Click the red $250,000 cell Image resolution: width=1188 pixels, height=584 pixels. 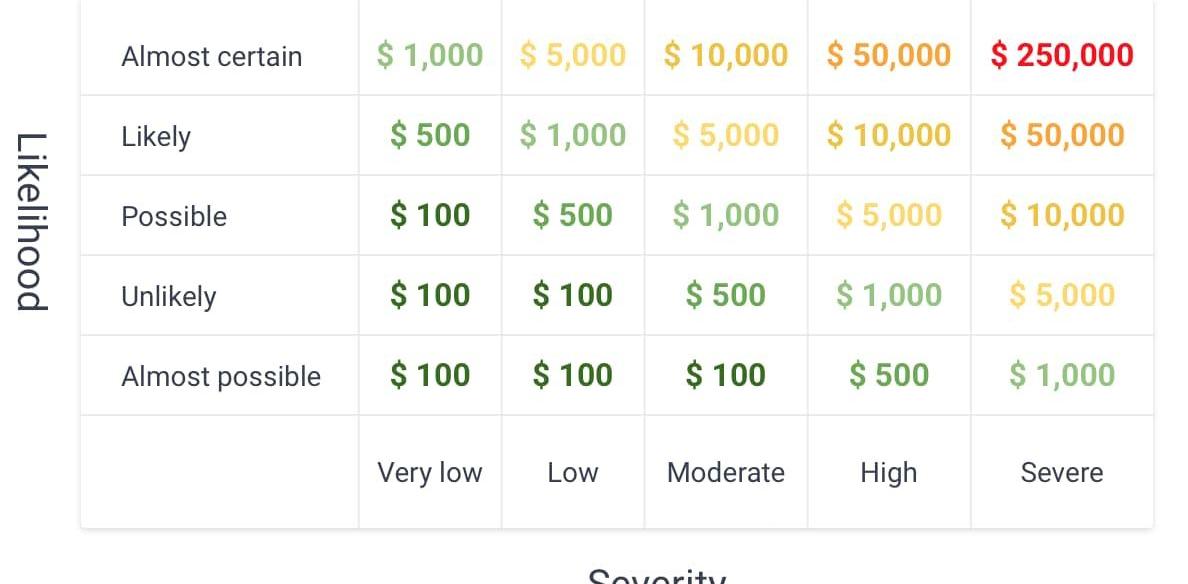click(x=1061, y=55)
